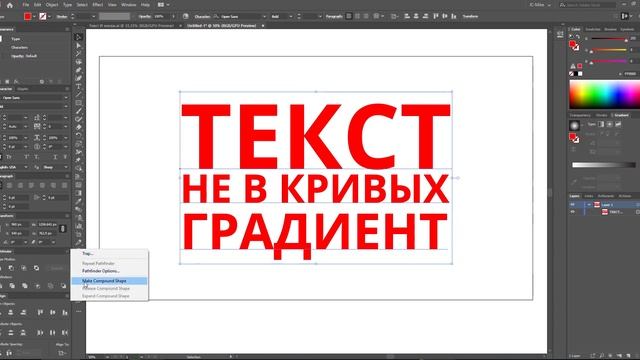This screenshot has width=640, height=360.
Task: Click the radial gradient type icon
Action: [x=609, y=124]
